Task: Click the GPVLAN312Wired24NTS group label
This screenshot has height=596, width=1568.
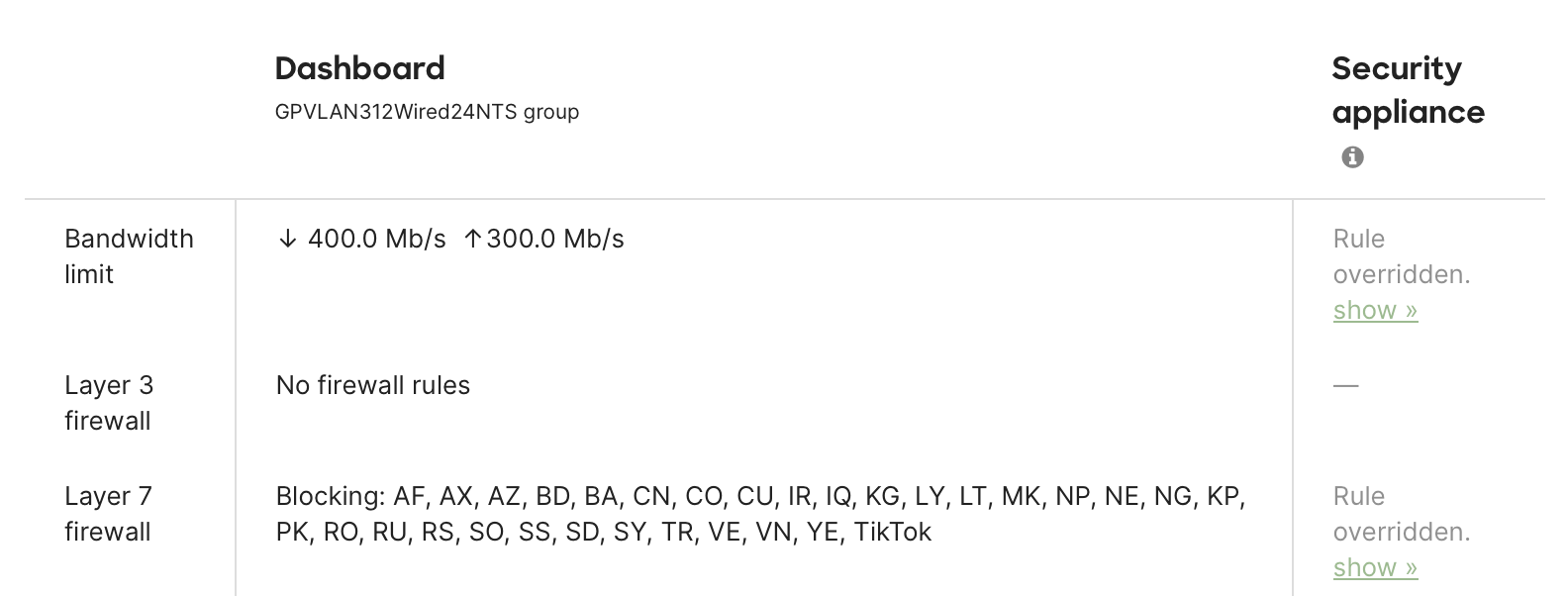Action: coord(427,112)
